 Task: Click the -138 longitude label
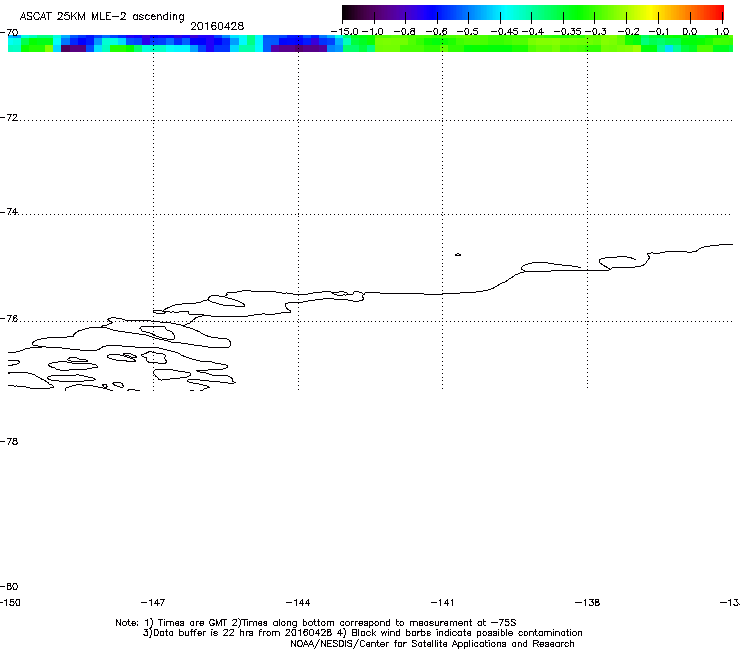588,603
